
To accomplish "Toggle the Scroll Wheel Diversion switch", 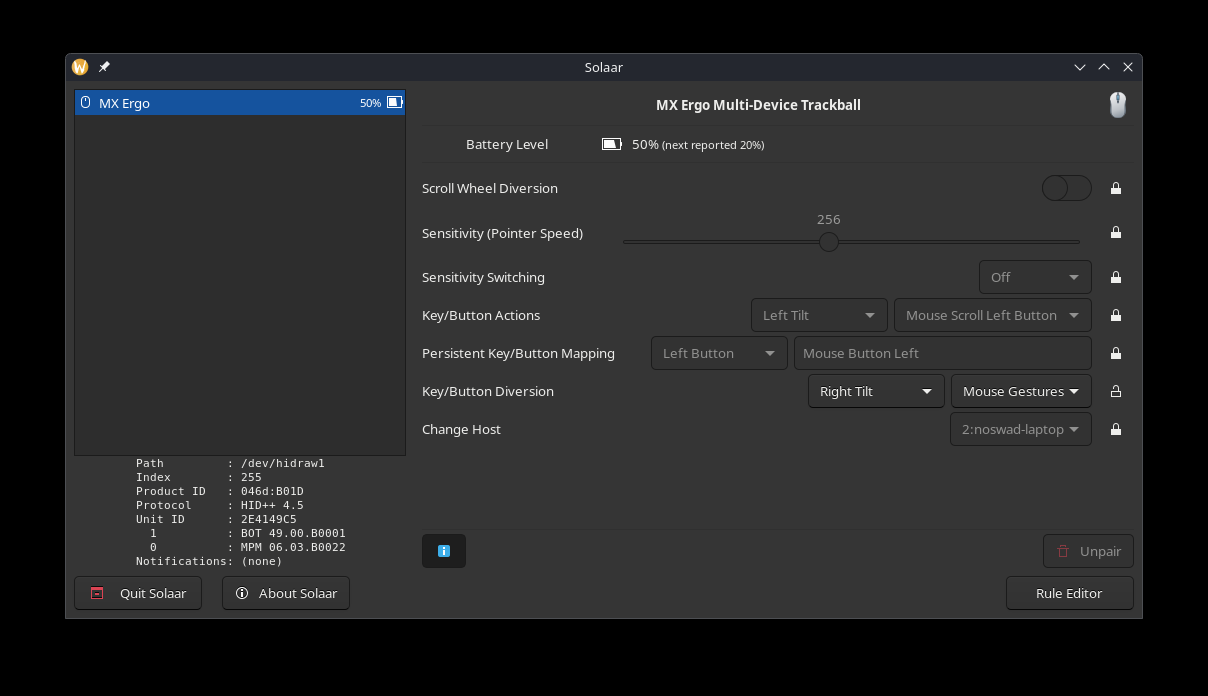I will 1066,188.
